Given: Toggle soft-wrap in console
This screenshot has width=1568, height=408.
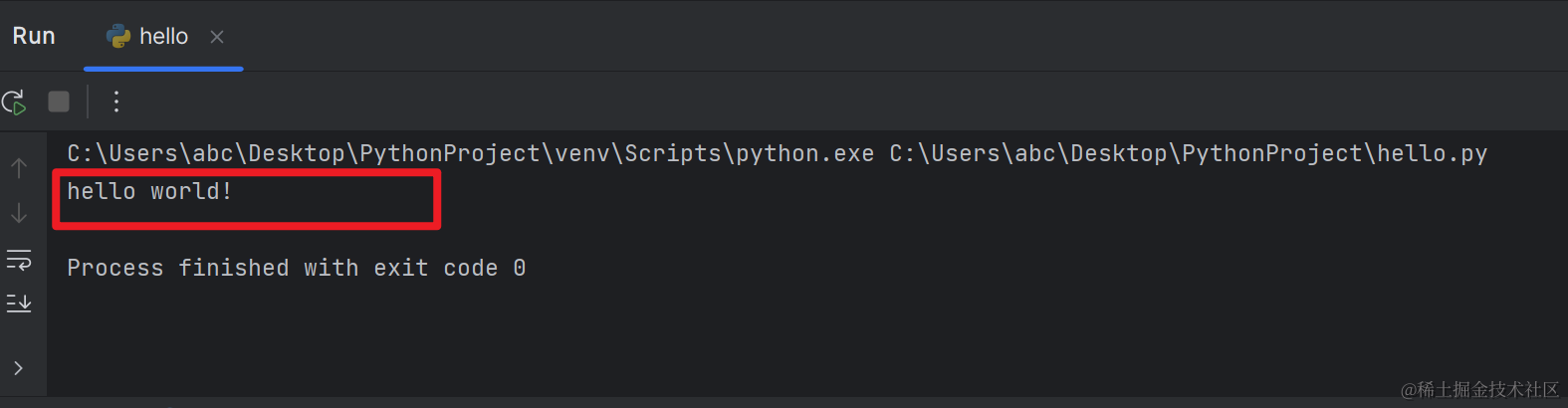Looking at the screenshot, I should click(19, 260).
